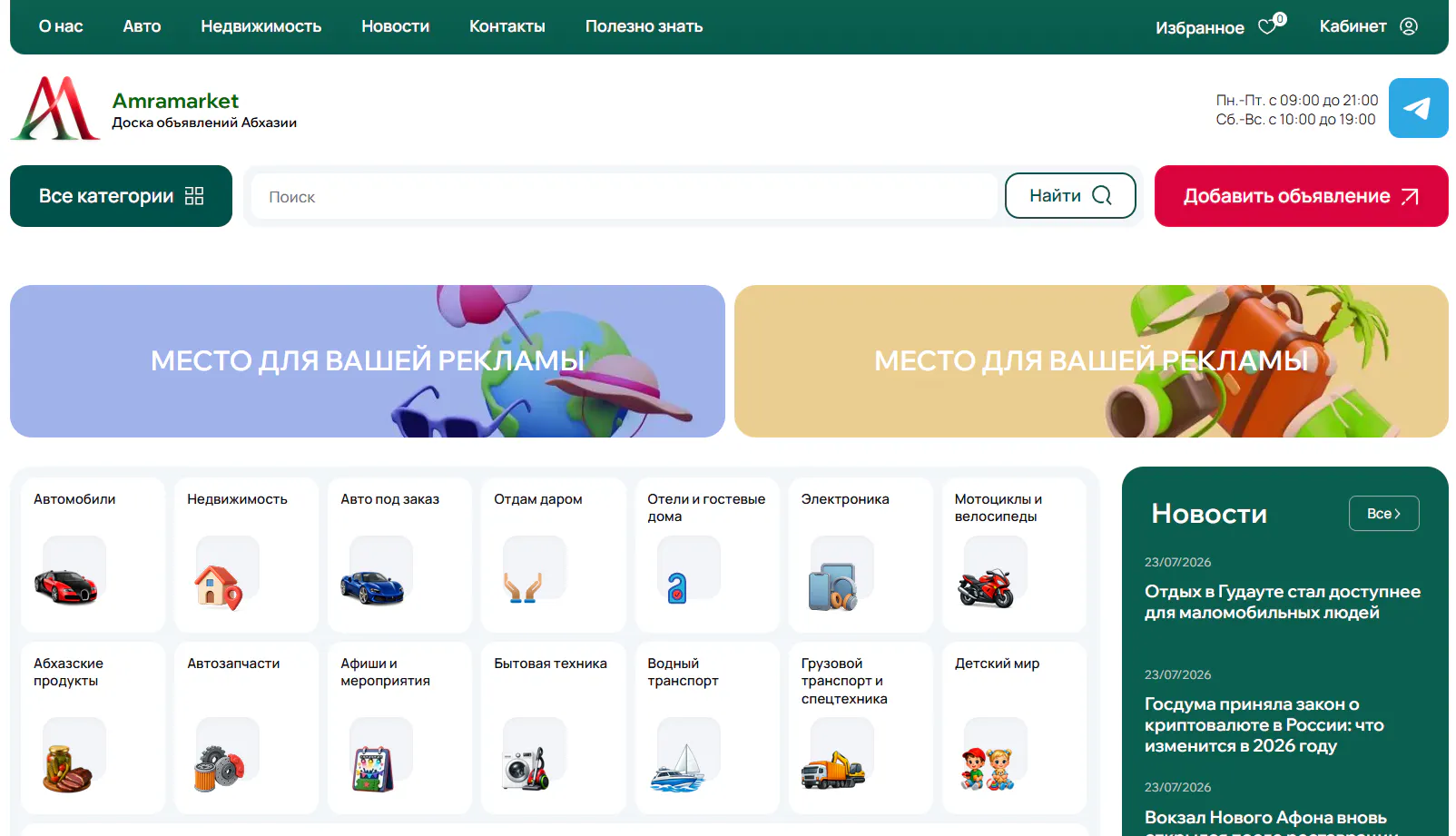Screen dimensions: 1456x836
Task: Open the Недвижимость category label
Action: tap(237, 499)
